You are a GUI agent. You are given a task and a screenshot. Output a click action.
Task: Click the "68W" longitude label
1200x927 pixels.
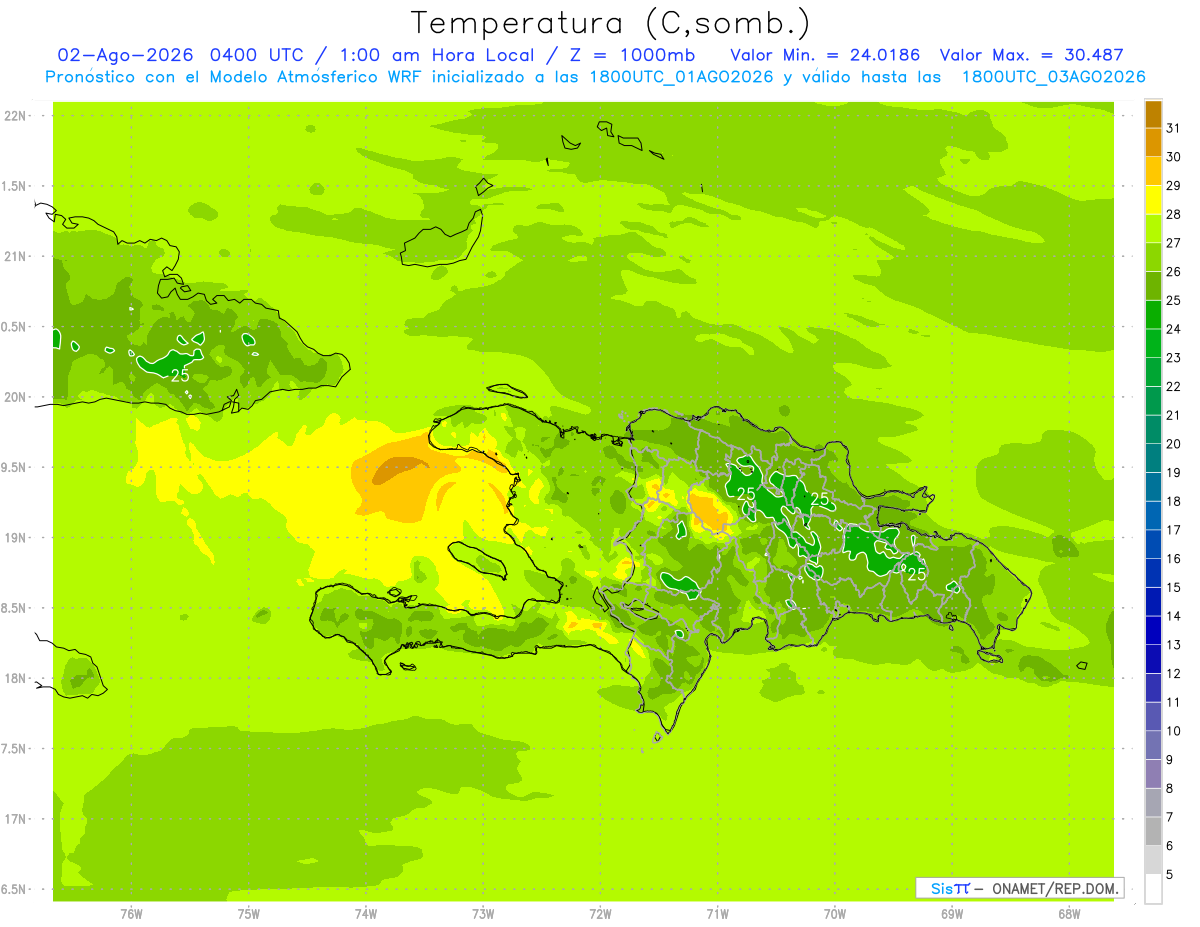(1069, 914)
